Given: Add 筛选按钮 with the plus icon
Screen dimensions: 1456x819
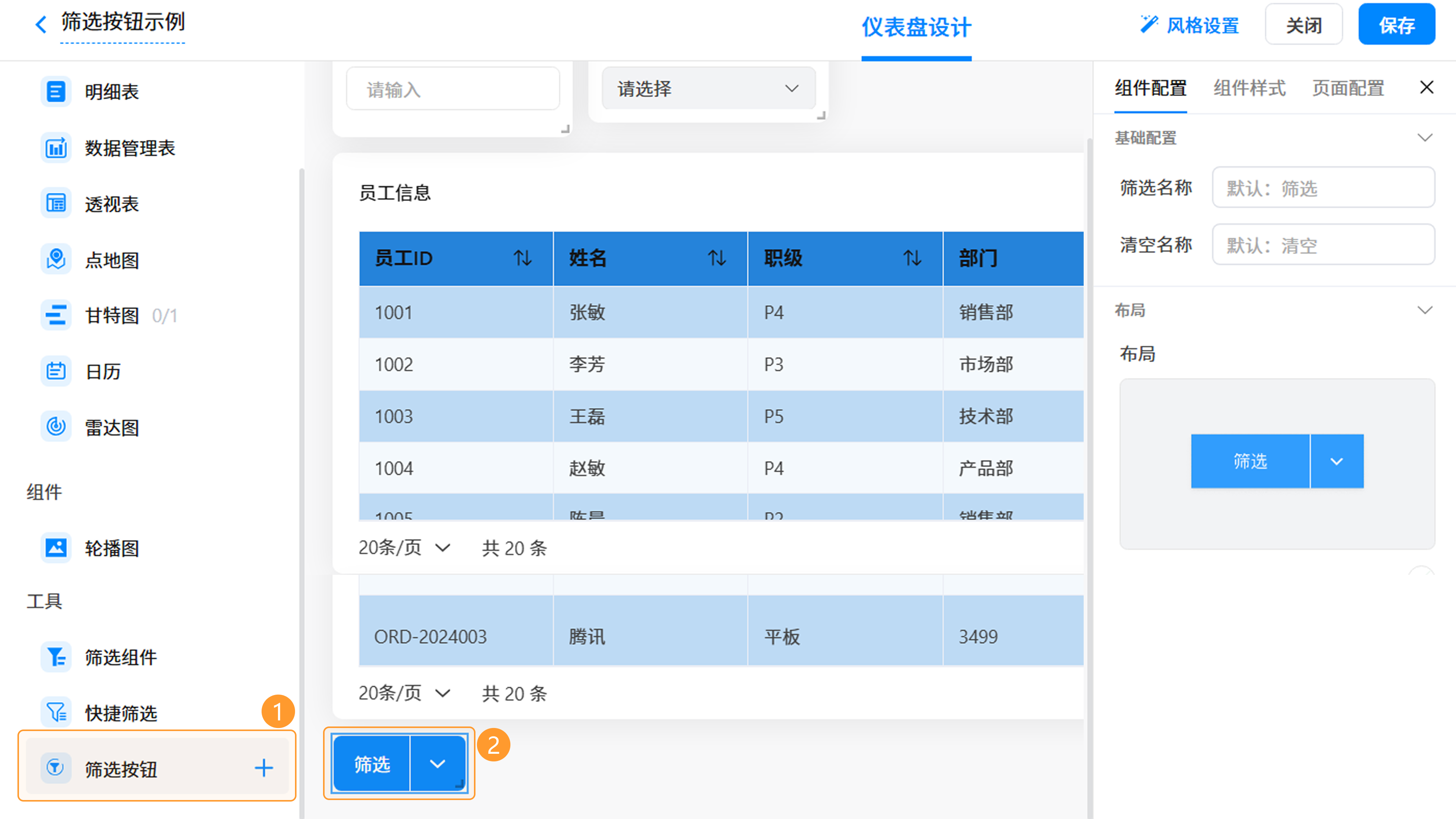Looking at the screenshot, I should [264, 768].
